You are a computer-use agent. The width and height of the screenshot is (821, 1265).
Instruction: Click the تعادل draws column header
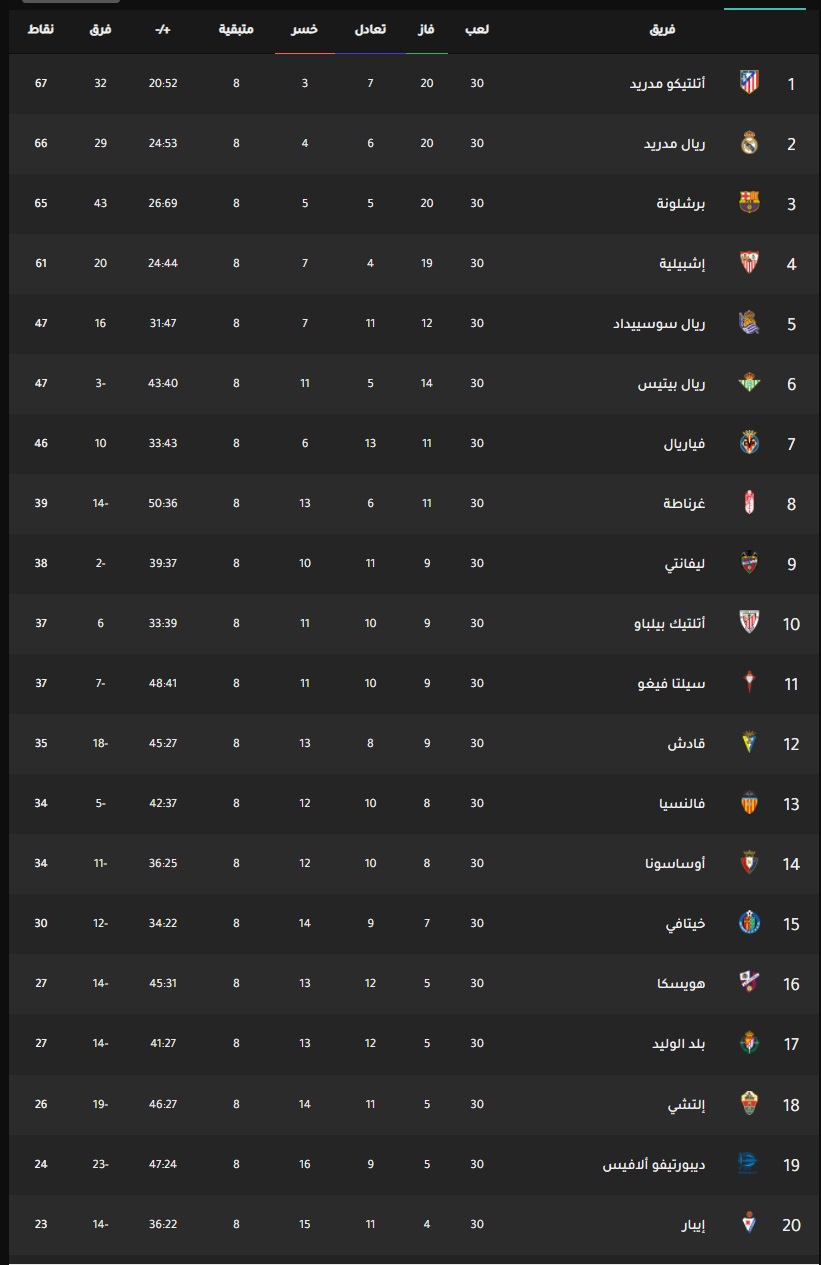[x=371, y=29]
